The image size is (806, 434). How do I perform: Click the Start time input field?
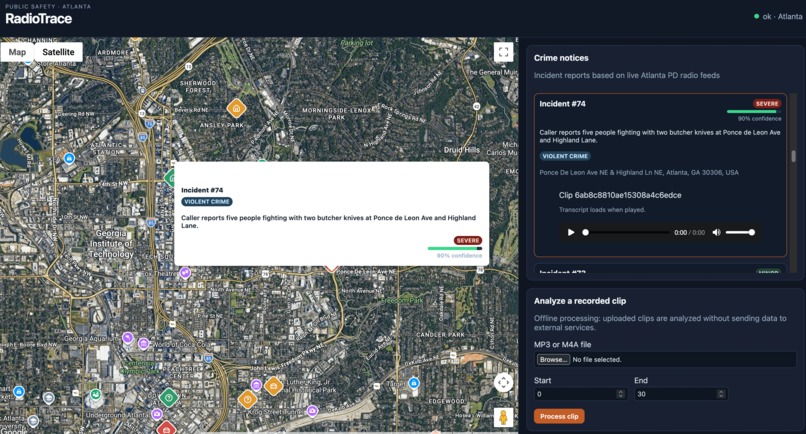pos(580,394)
